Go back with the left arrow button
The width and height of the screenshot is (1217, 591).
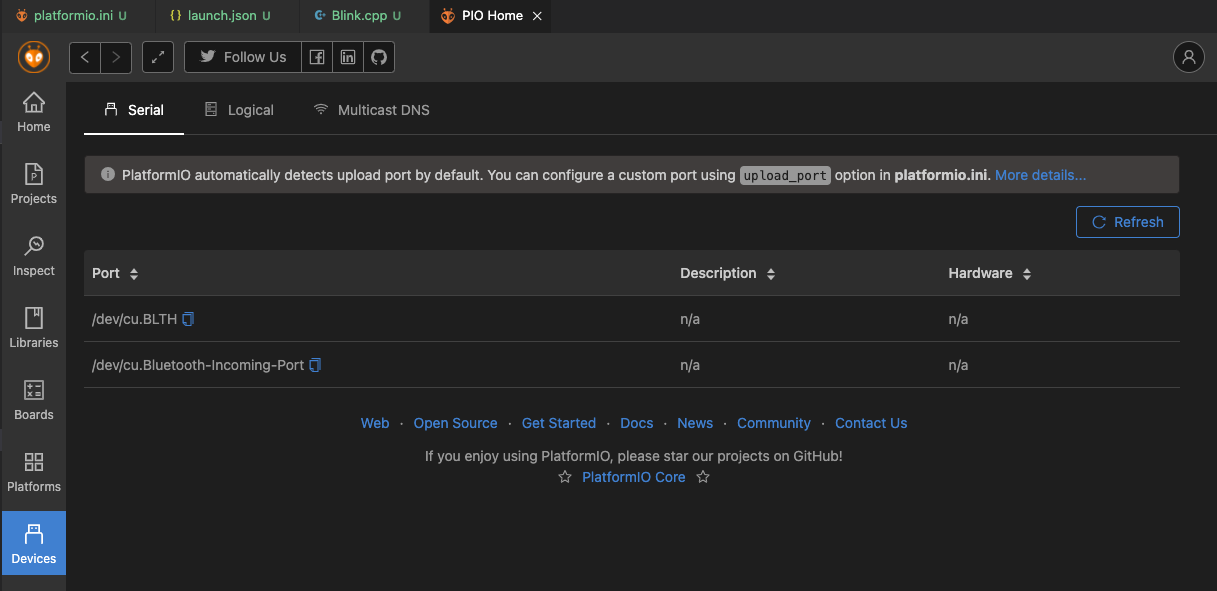pos(85,57)
